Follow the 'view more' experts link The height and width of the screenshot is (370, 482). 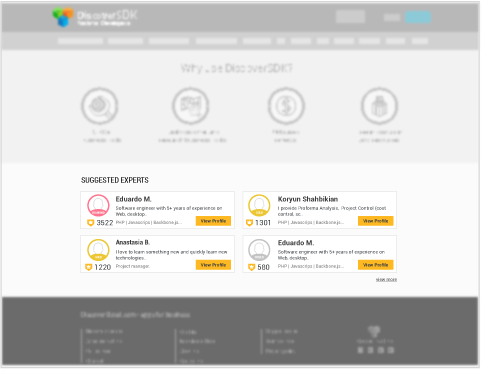tap(386, 280)
